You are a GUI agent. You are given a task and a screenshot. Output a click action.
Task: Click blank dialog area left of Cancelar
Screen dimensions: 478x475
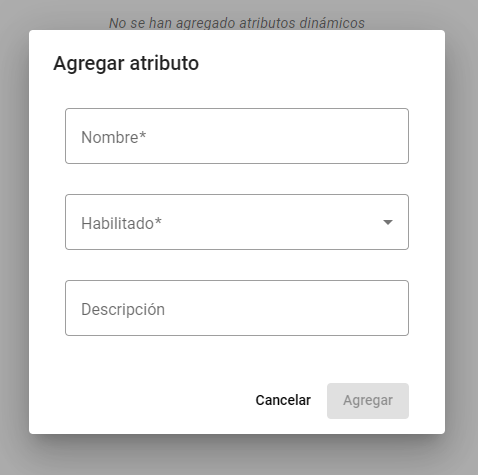tap(140, 400)
